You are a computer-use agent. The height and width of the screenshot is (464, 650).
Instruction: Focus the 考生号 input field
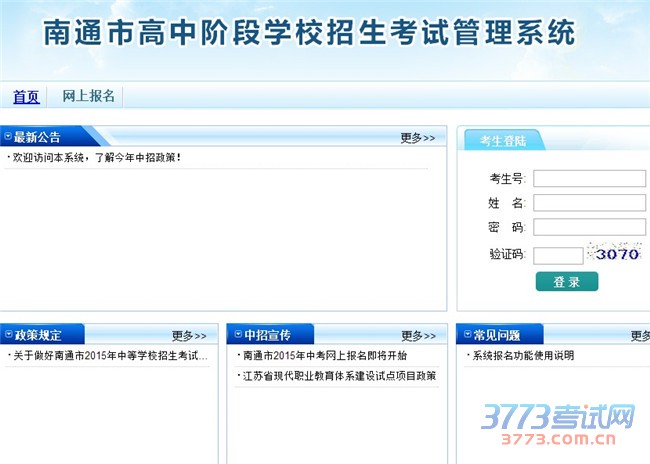[589, 179]
